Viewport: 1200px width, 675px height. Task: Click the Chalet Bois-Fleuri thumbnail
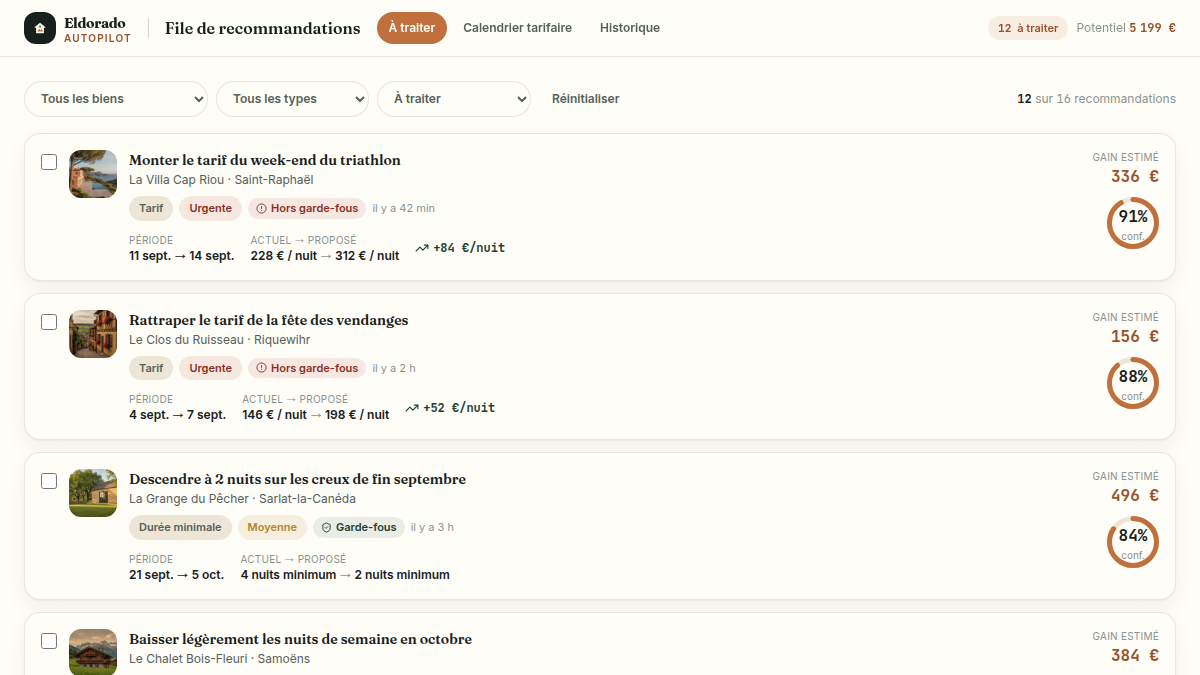[x=93, y=652]
